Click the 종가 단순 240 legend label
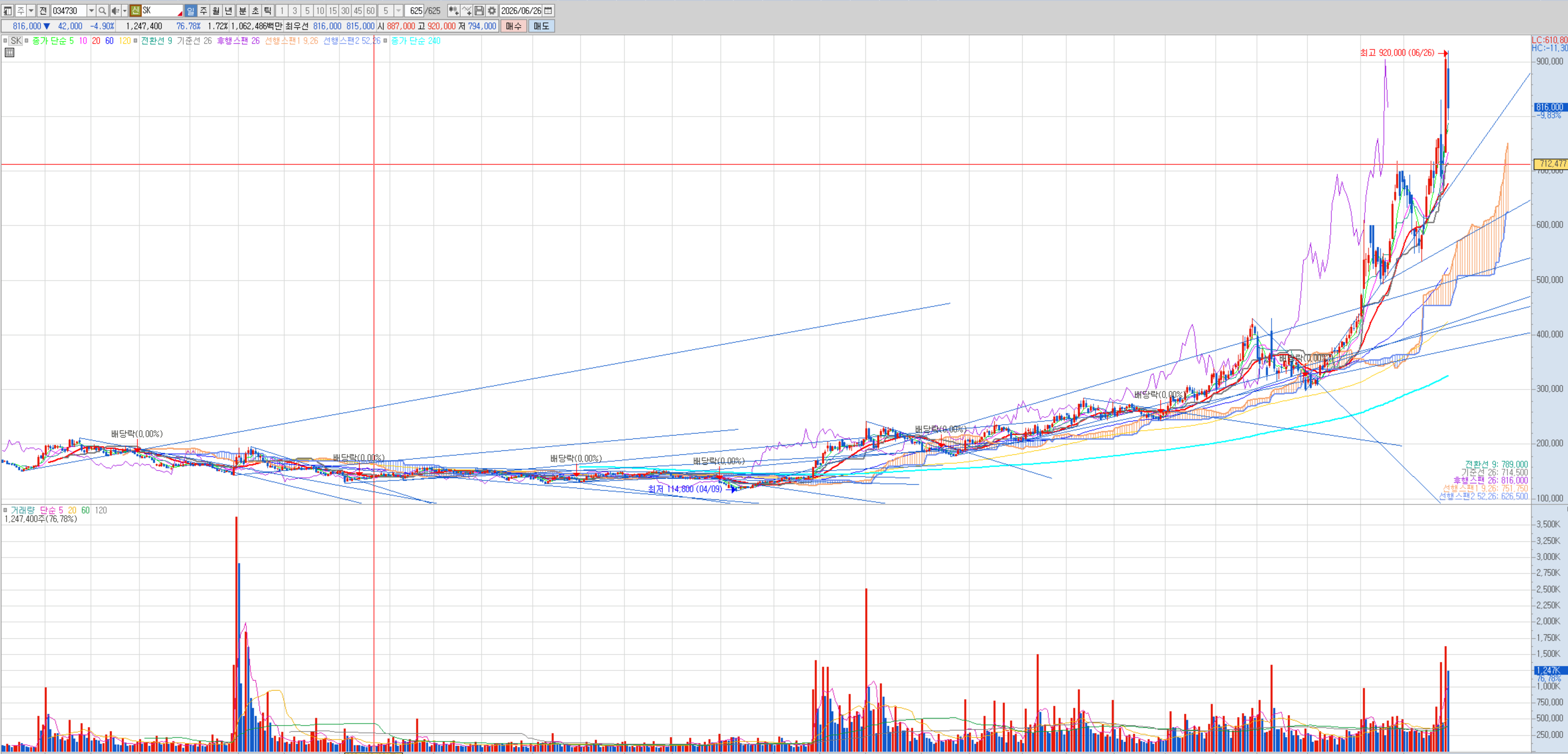This screenshot has height=754, width=1568. click(416, 41)
